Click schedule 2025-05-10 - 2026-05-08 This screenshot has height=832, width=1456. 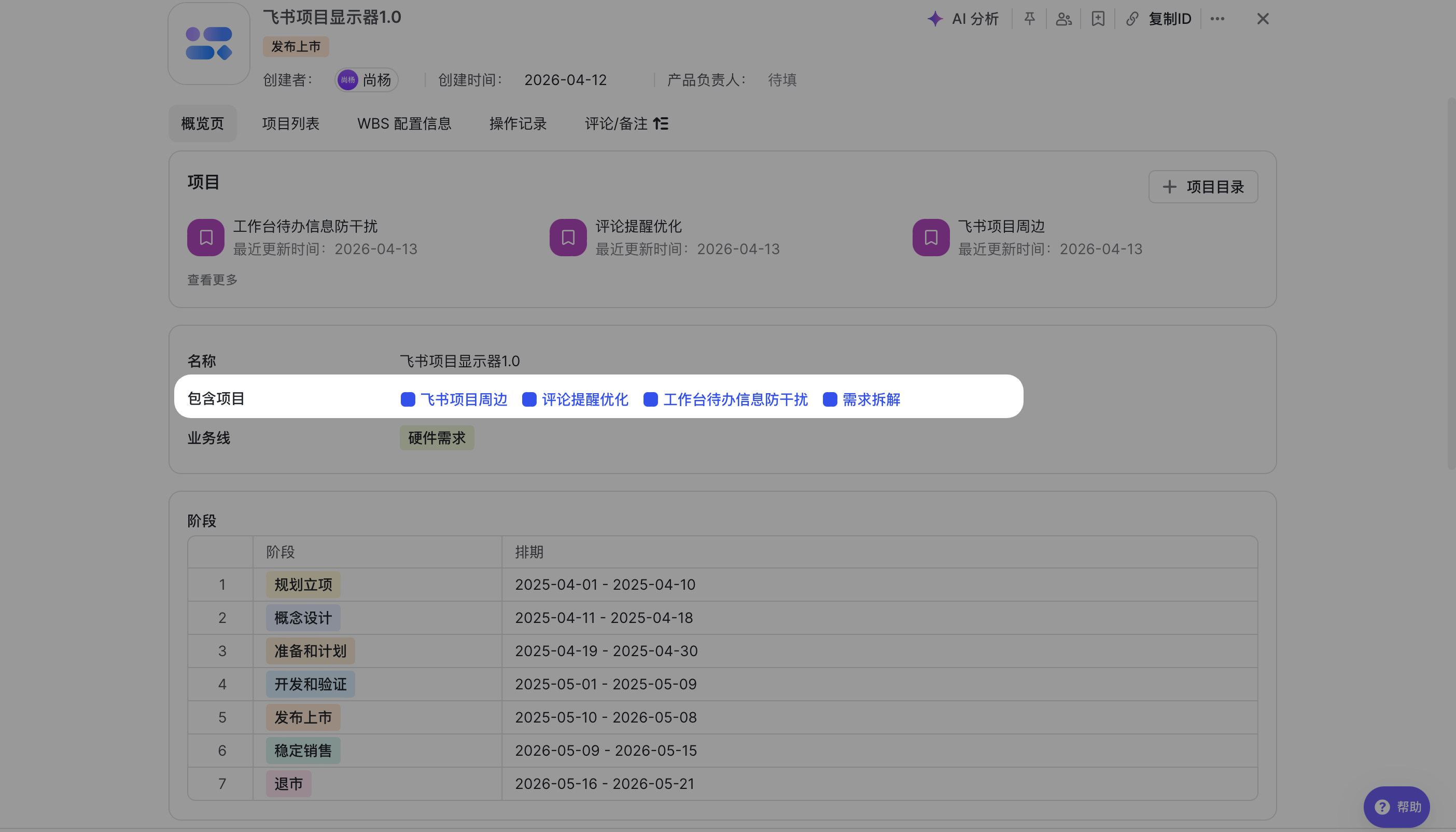pyautogui.click(x=606, y=717)
